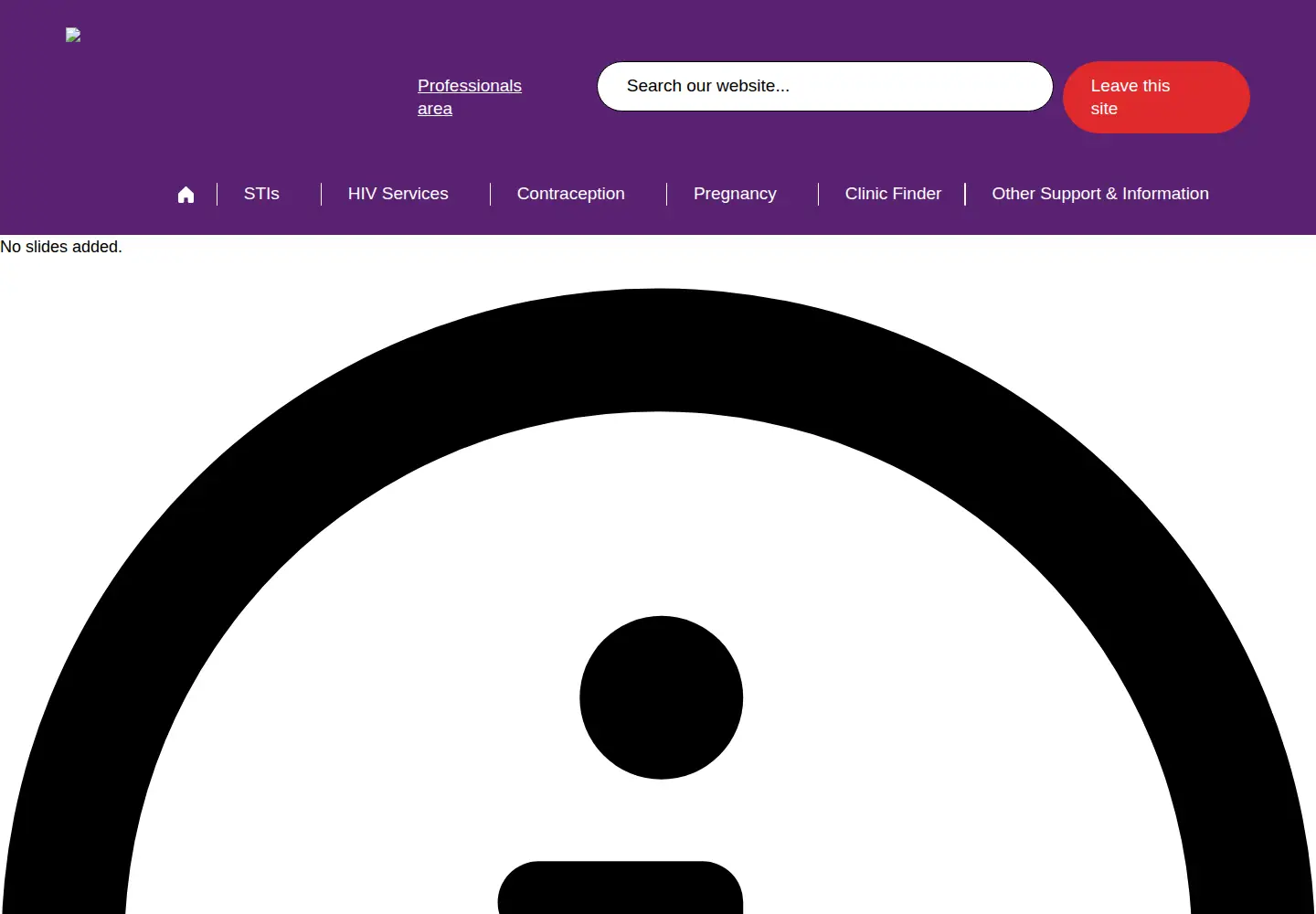Navigate to Clinic Finder
Screen dimensions: 1316x914
(893, 194)
